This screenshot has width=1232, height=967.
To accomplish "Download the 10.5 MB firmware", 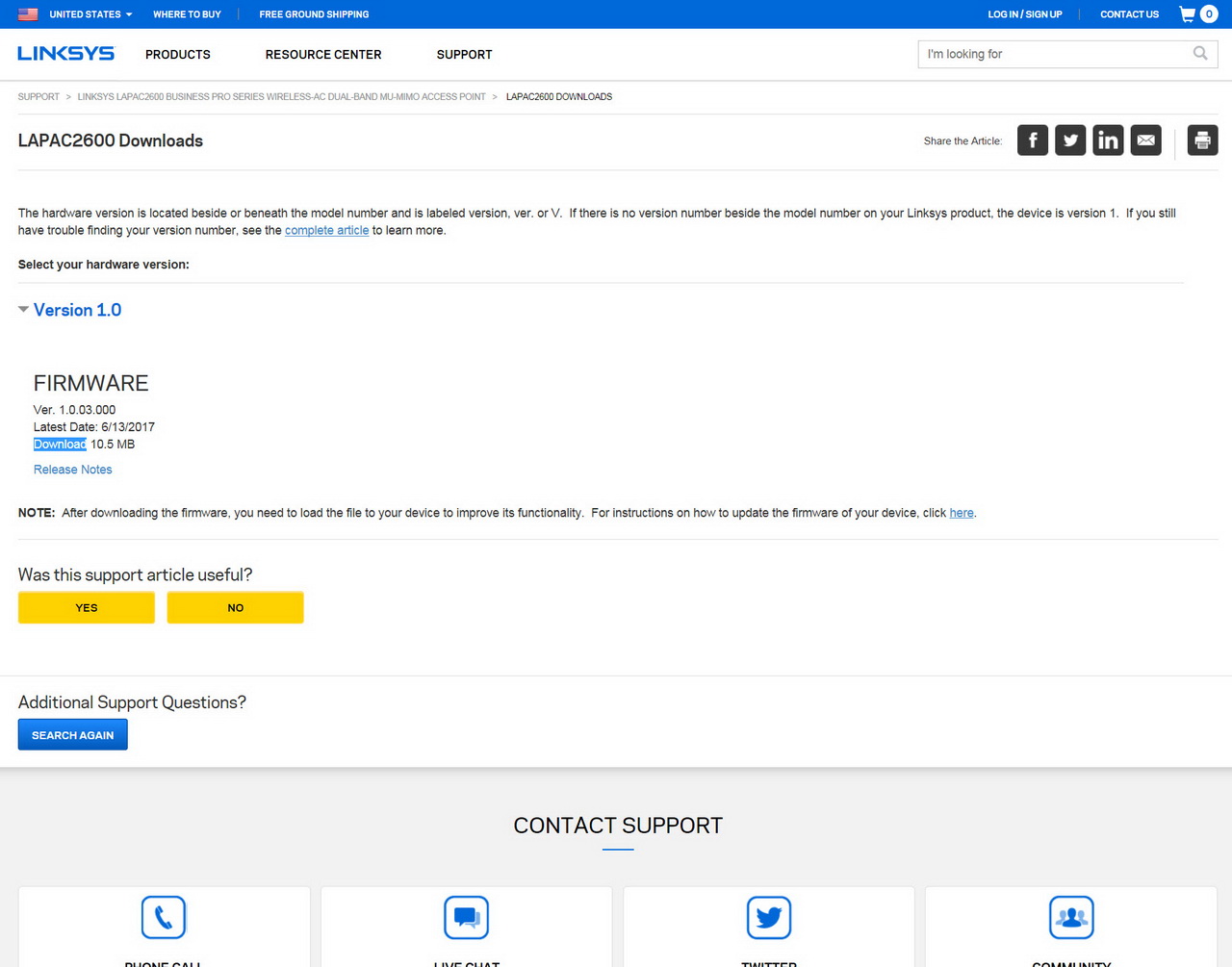I will [60, 445].
